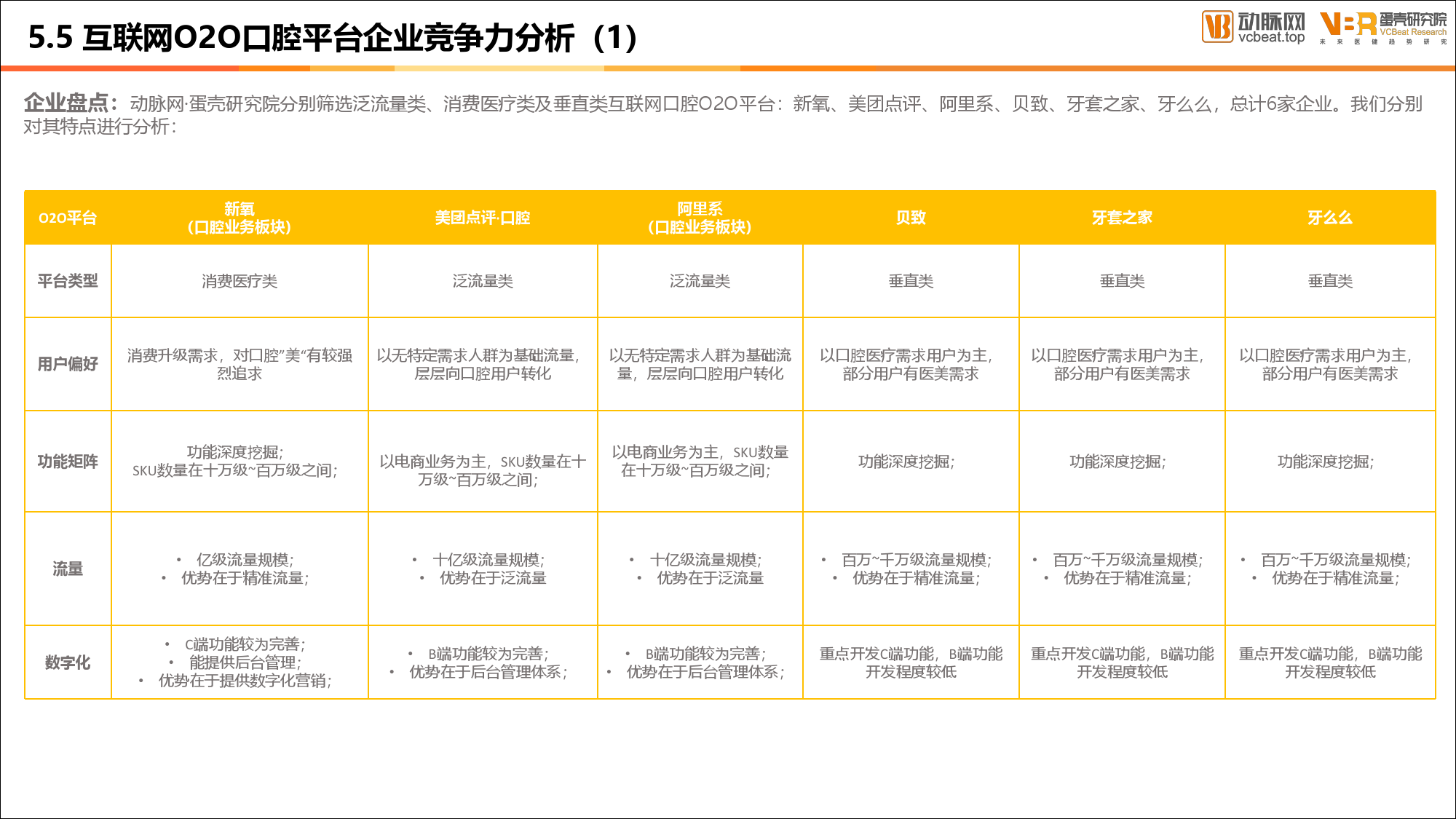This screenshot has width=1456, height=819.
Task: Click 重点开发C端功能 cell under 贝致
Action: [x=911, y=662]
